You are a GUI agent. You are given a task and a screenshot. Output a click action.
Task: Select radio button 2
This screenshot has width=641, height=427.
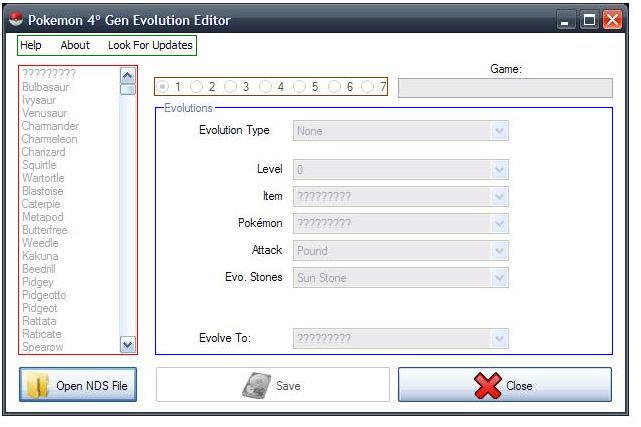click(x=197, y=87)
